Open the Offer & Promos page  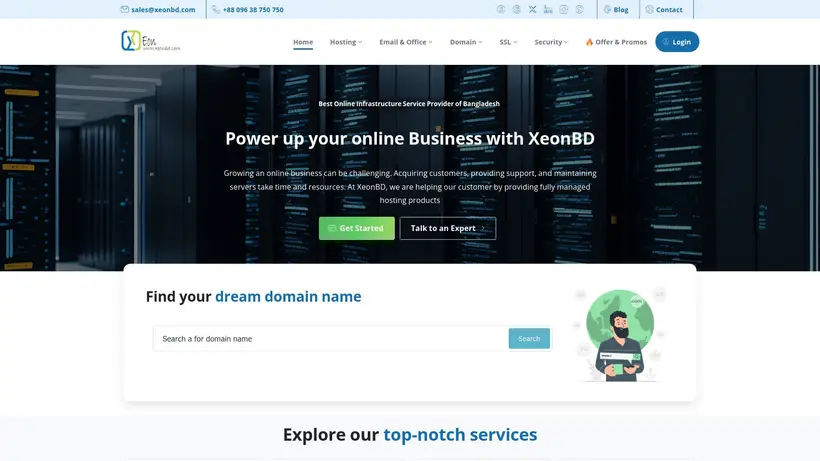tap(616, 42)
